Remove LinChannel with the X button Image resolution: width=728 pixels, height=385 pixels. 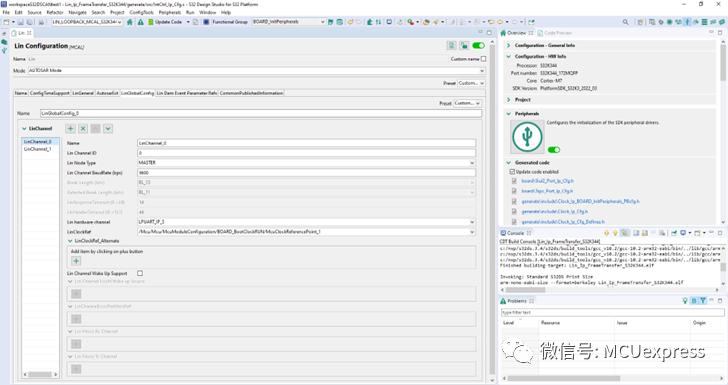click(83, 129)
